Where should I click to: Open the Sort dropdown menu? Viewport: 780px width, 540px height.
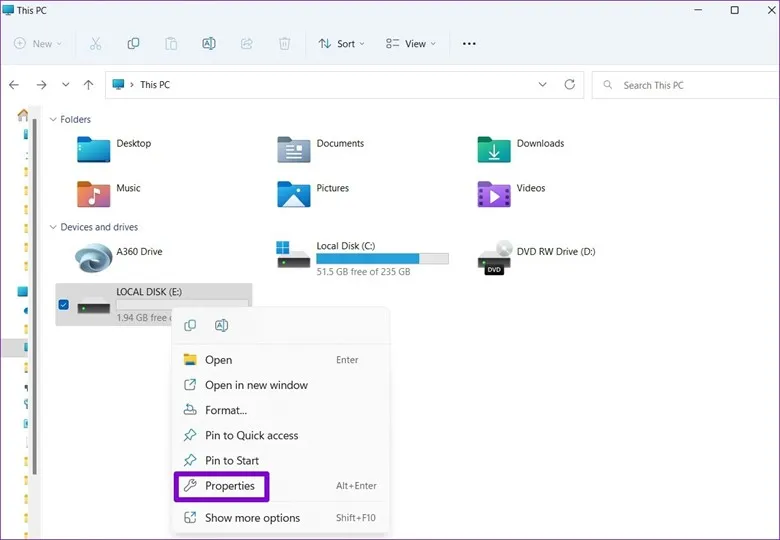(x=341, y=44)
